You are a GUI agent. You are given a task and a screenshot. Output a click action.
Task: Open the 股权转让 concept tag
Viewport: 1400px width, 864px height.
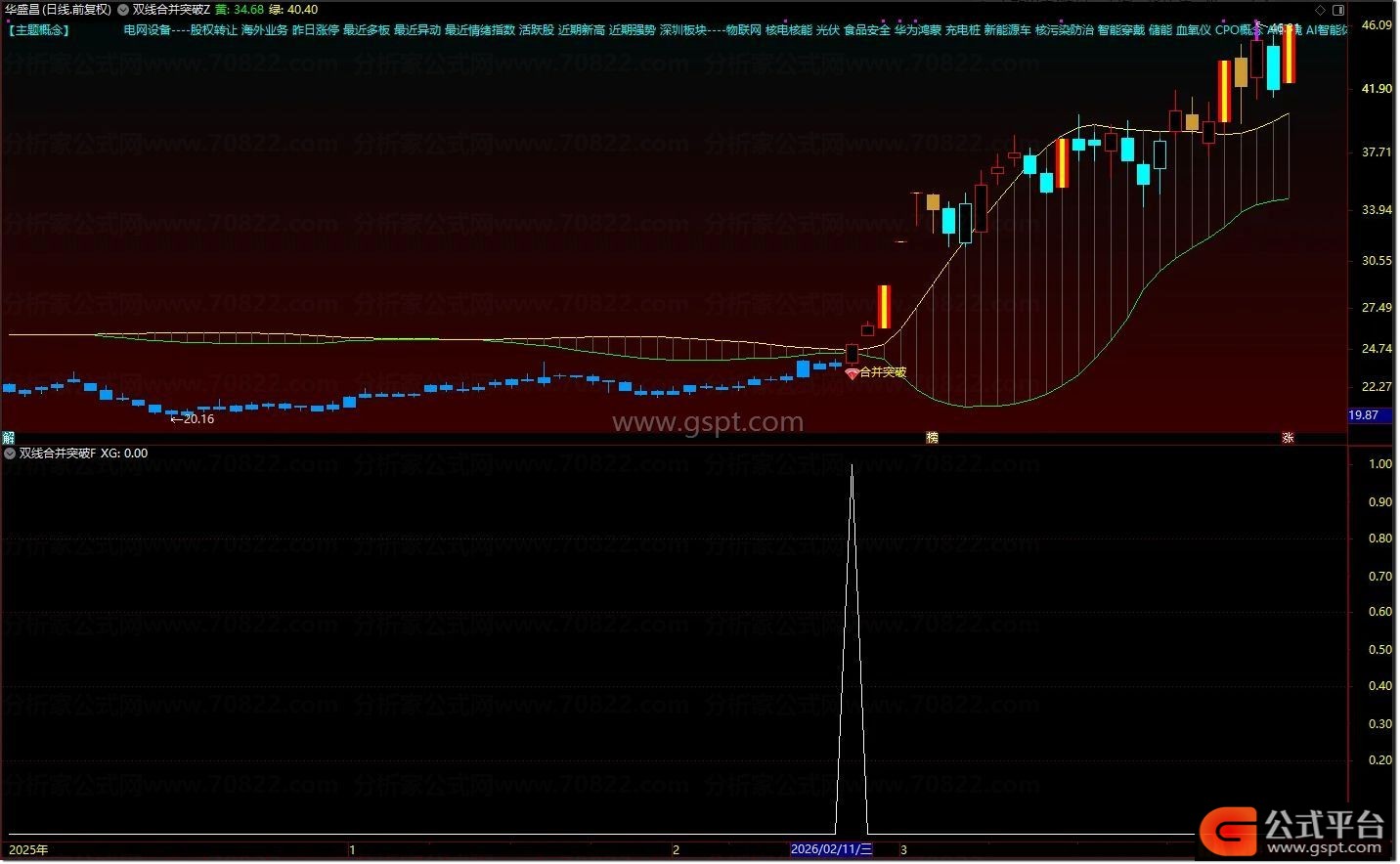[214, 30]
